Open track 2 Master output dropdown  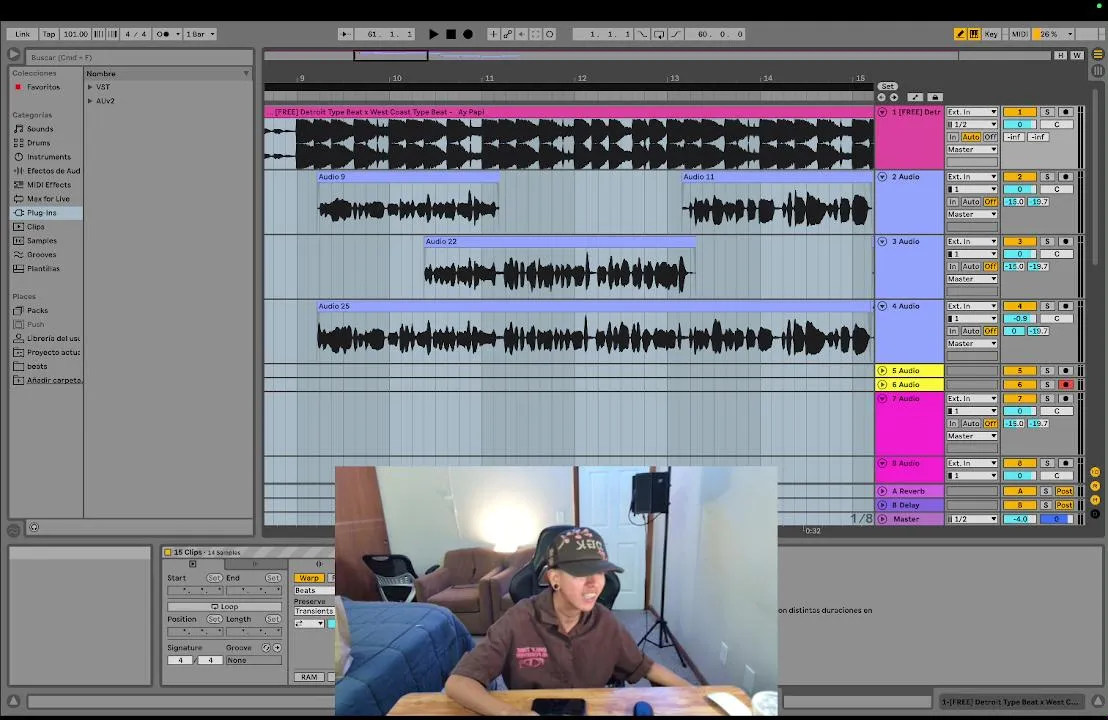pos(972,214)
